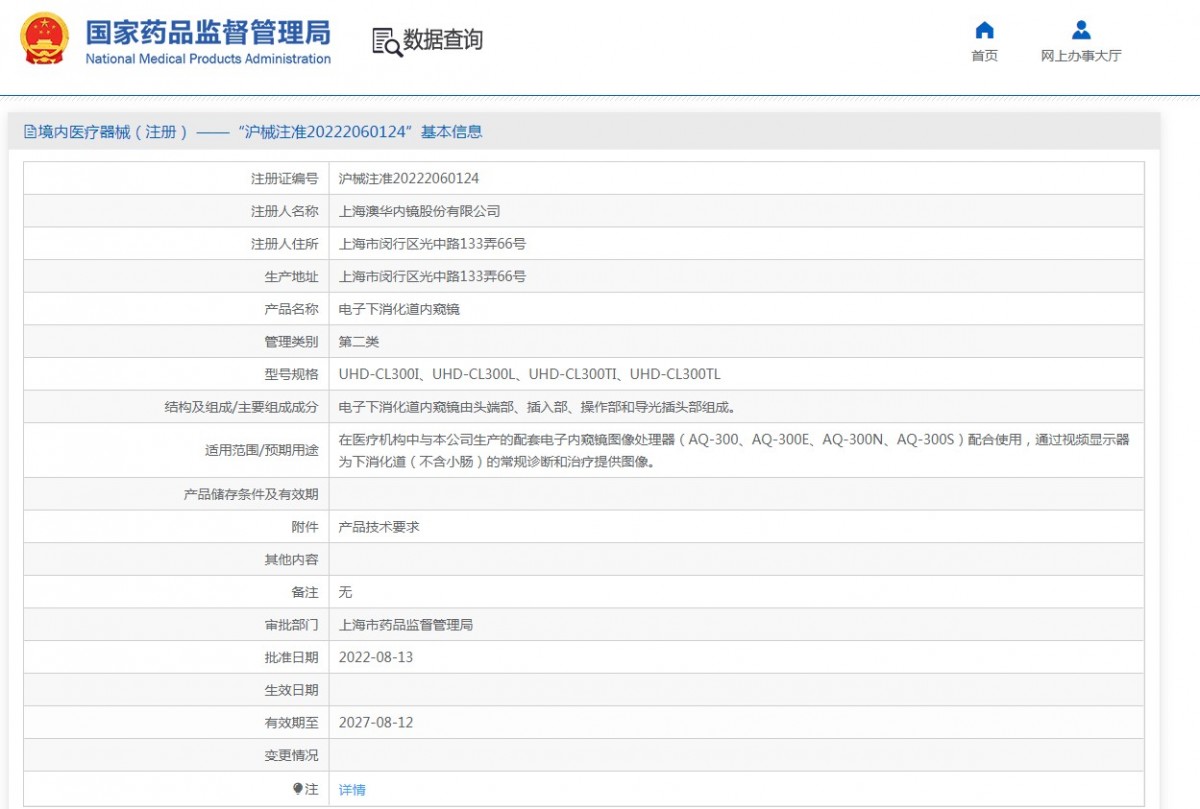This screenshot has width=1200, height=809.
Task: Click the 管理类别 label
Action: [291, 342]
